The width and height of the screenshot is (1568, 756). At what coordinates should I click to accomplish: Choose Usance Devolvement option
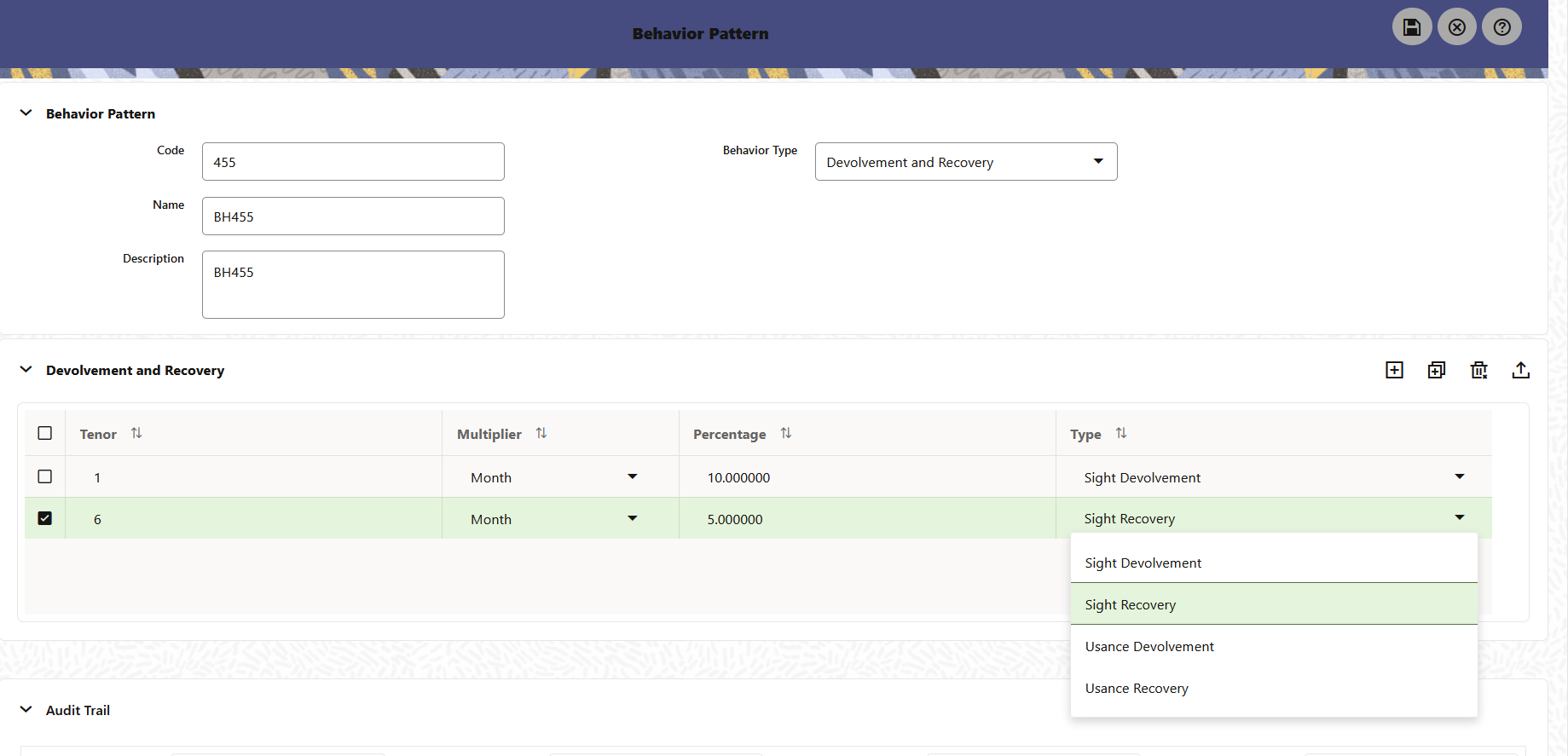1274,646
